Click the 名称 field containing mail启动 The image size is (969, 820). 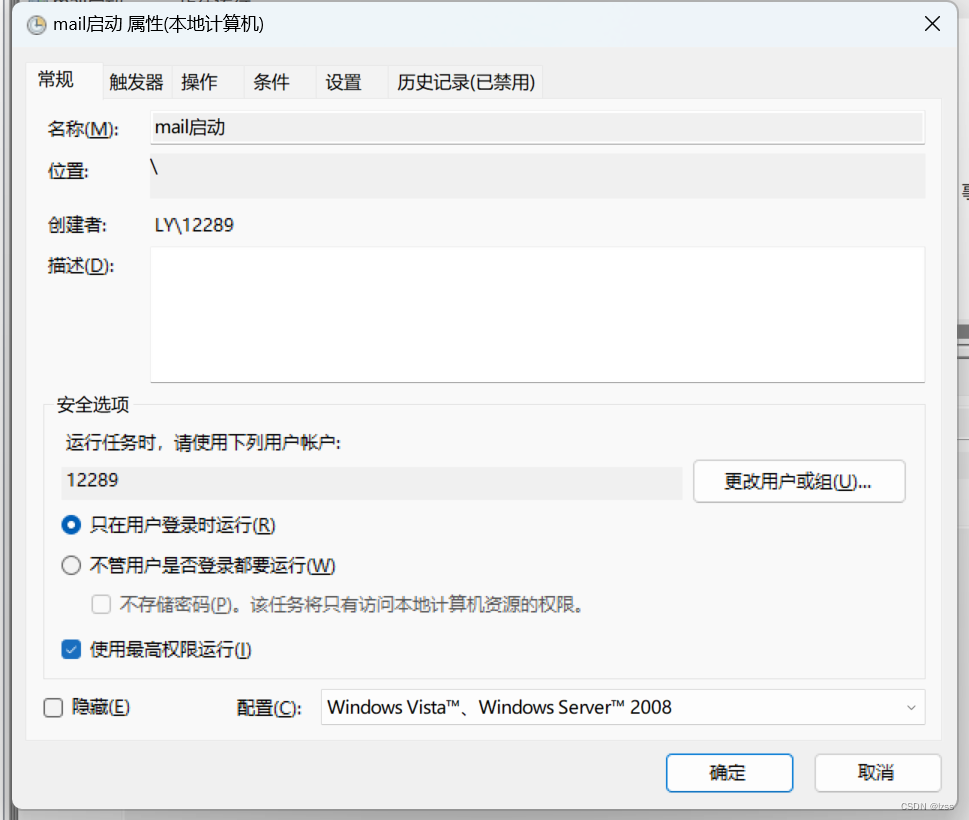click(x=537, y=127)
